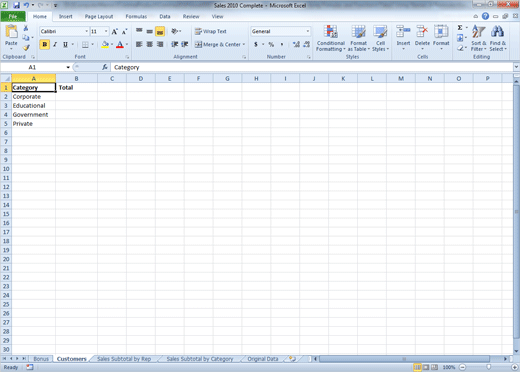Image resolution: width=520 pixels, height=372 pixels.
Task: Toggle Wrap Text
Action: 211,31
